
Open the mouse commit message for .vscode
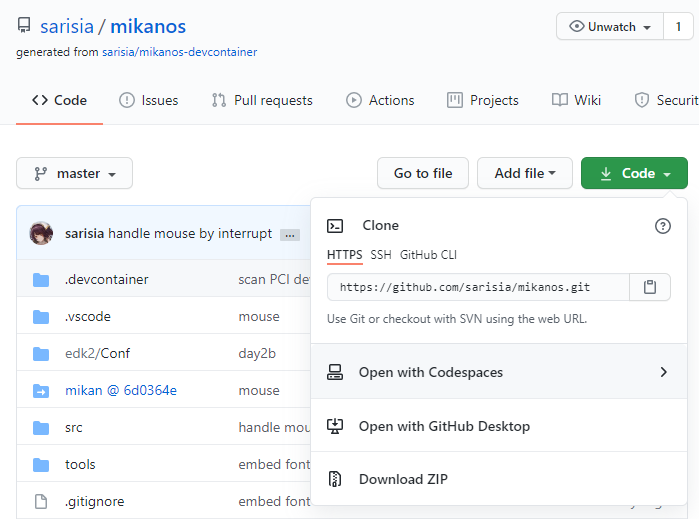pos(259,317)
